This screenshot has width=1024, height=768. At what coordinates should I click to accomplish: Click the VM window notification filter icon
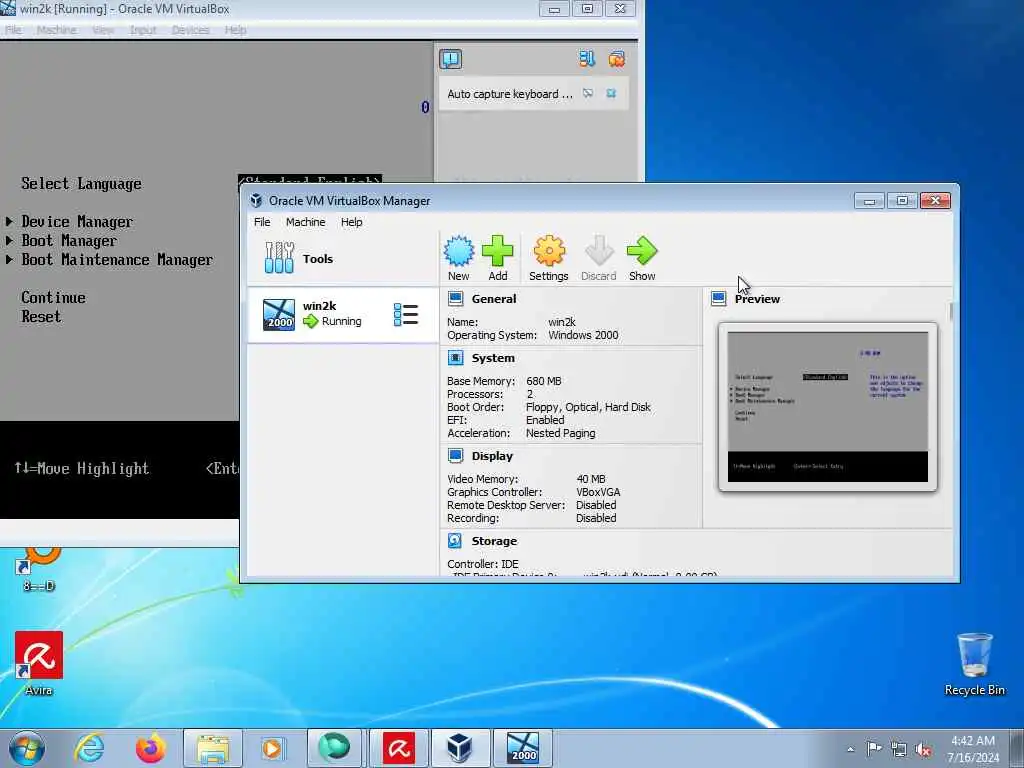coord(586,59)
